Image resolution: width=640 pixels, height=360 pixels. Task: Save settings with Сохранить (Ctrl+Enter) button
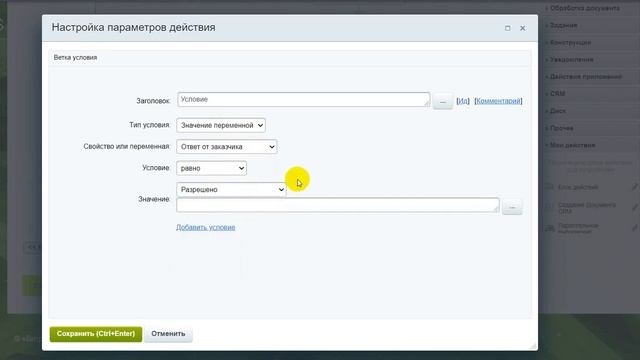click(96, 334)
